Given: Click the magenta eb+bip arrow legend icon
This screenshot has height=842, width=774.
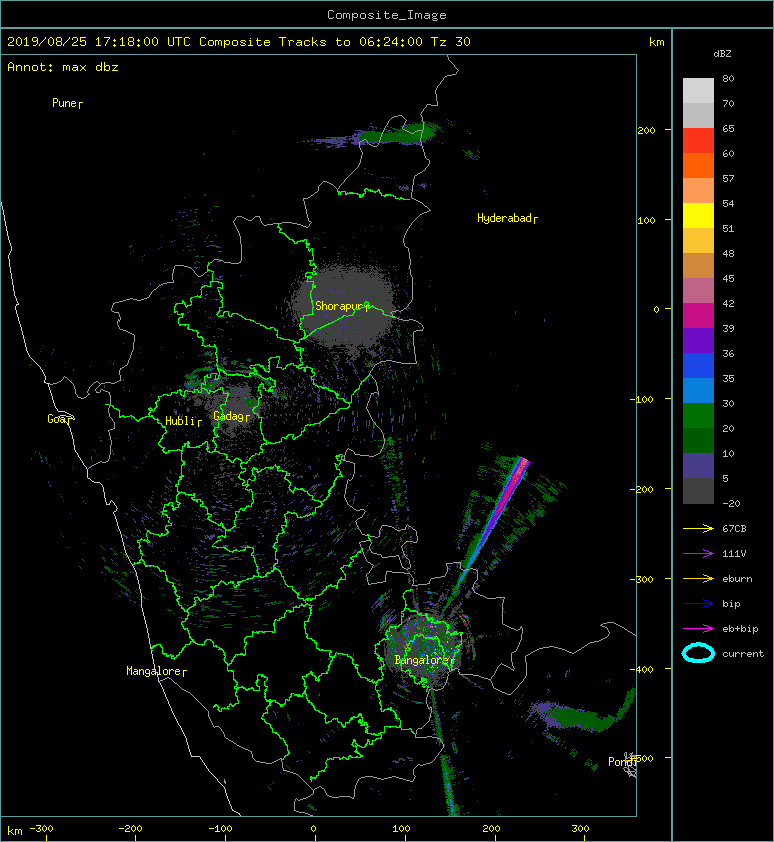Looking at the screenshot, I should (x=698, y=629).
